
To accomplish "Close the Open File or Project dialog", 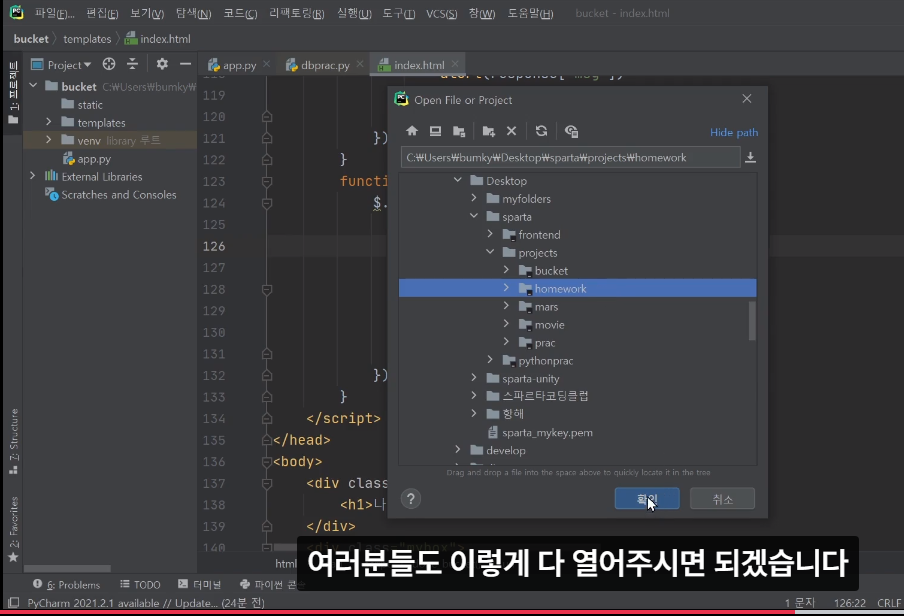I will point(747,99).
